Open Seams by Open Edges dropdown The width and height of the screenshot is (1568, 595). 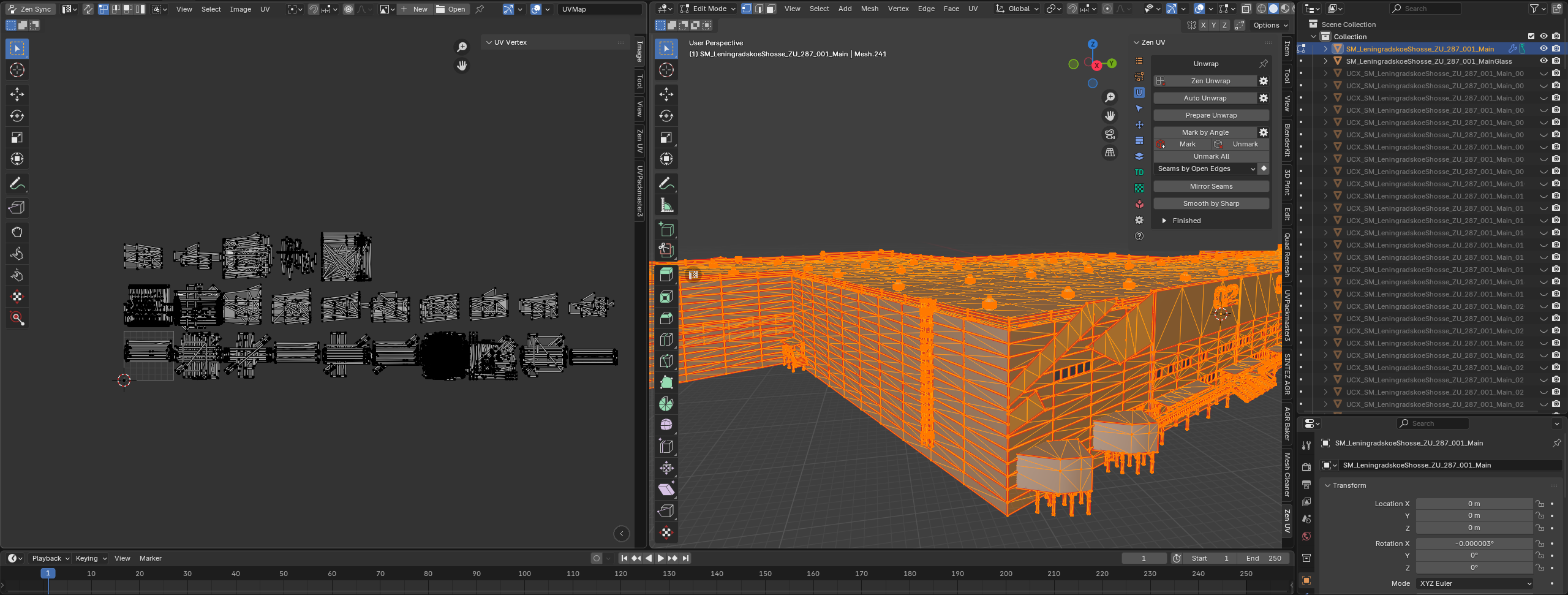coord(1205,169)
